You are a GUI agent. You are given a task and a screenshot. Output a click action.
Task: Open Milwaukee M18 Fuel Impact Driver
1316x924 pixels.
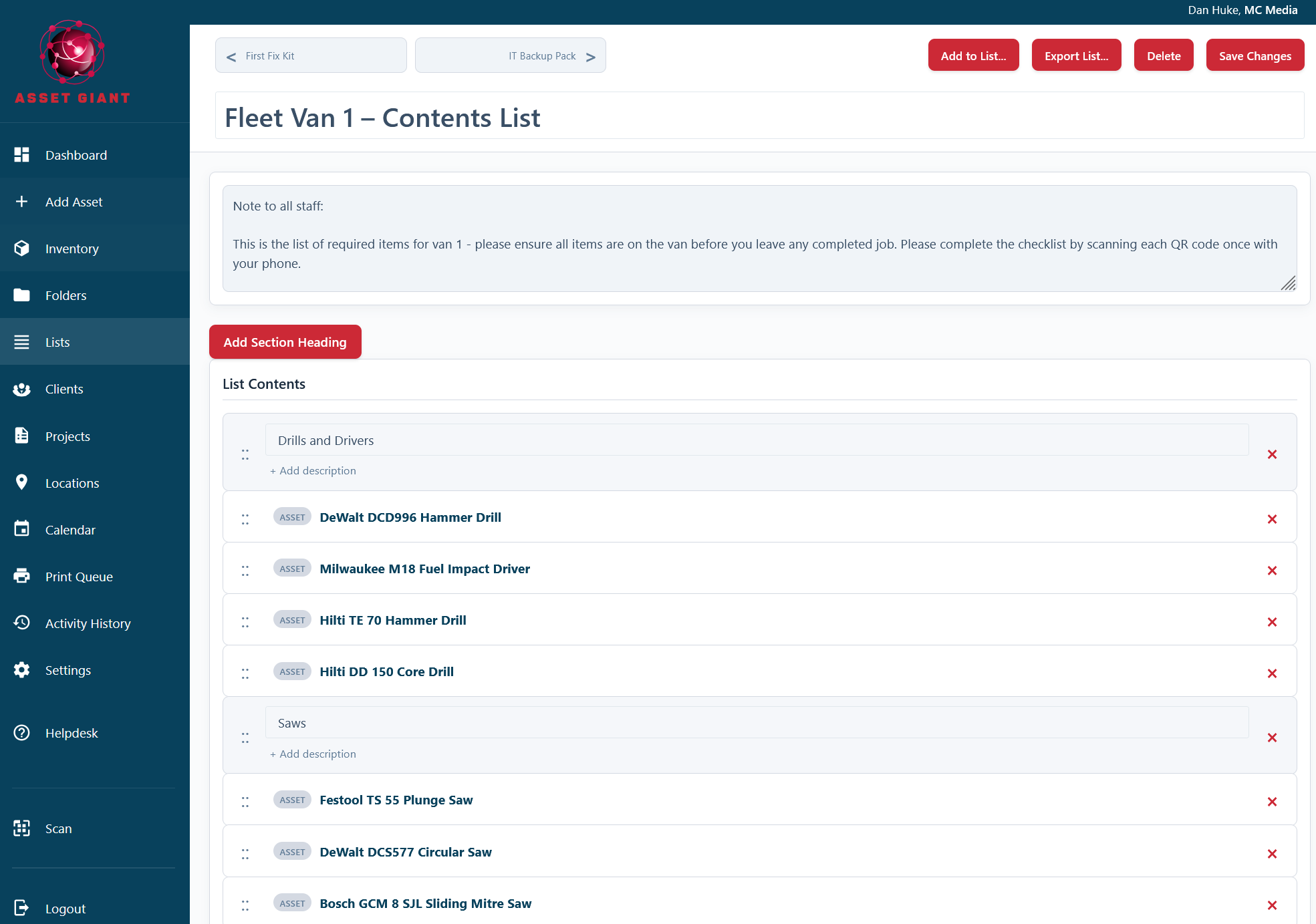[424, 569]
